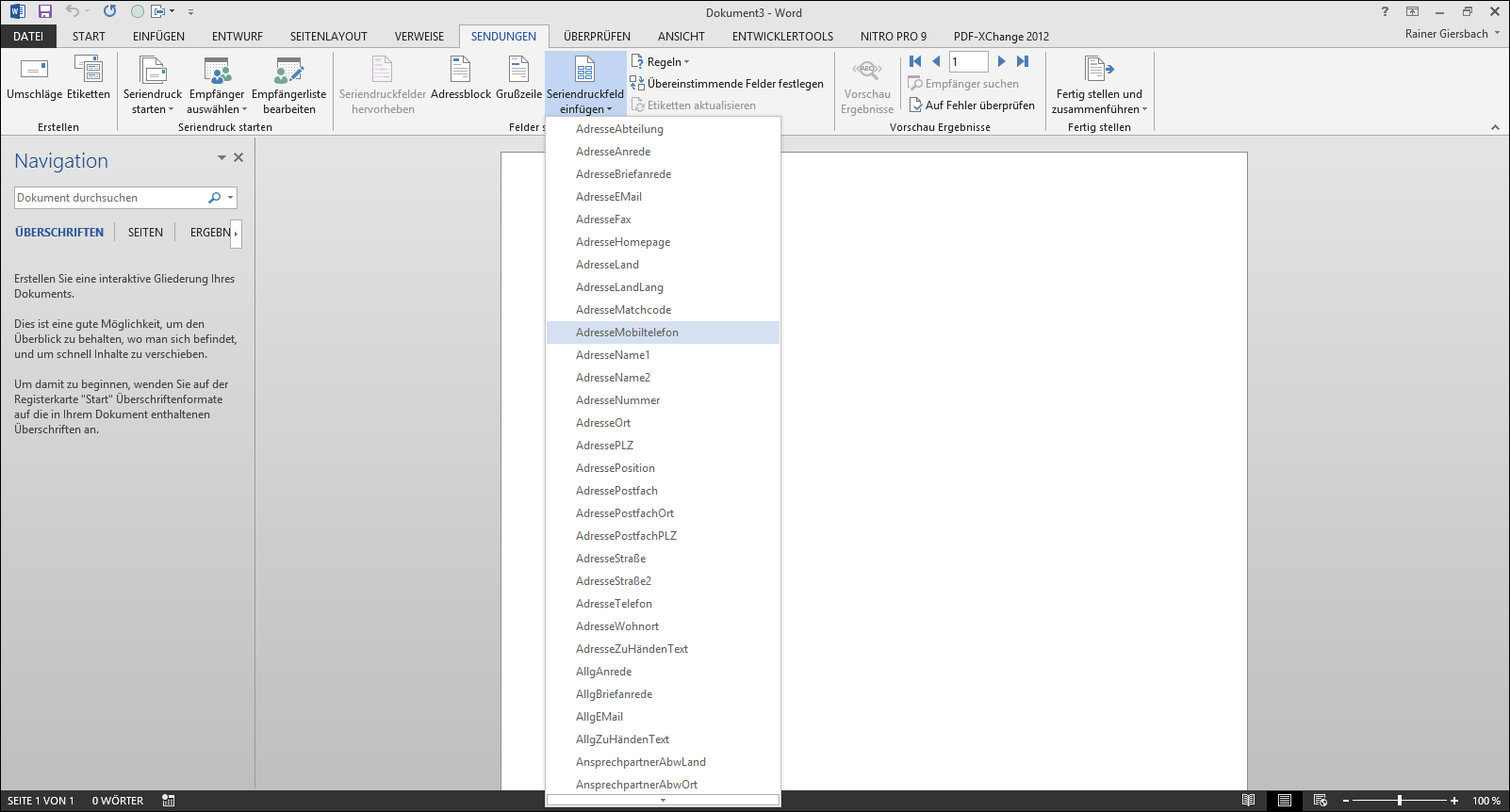Image resolution: width=1510 pixels, height=812 pixels.
Task: Customize quick access toolbar dropdown
Action: pos(190,12)
